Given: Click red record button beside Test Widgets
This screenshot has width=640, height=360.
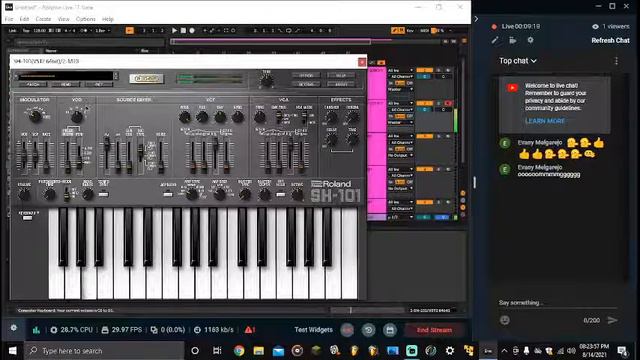Looking at the screenshot, I should (347, 330).
